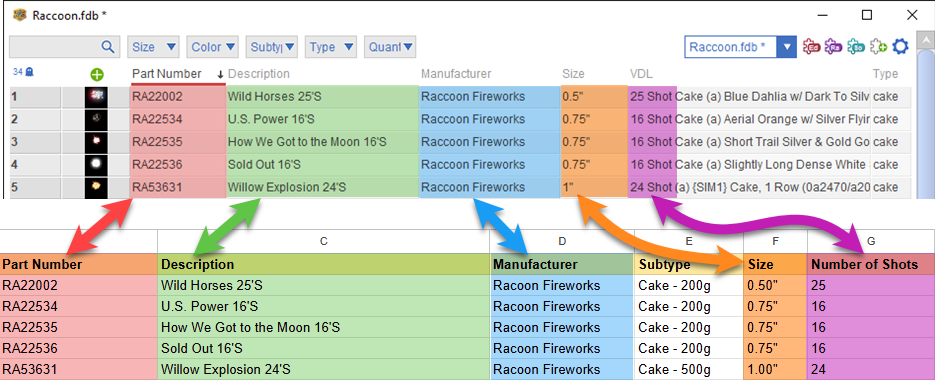Click the teal 'So' puzzle-piece icon

pyautogui.click(x=855, y=47)
